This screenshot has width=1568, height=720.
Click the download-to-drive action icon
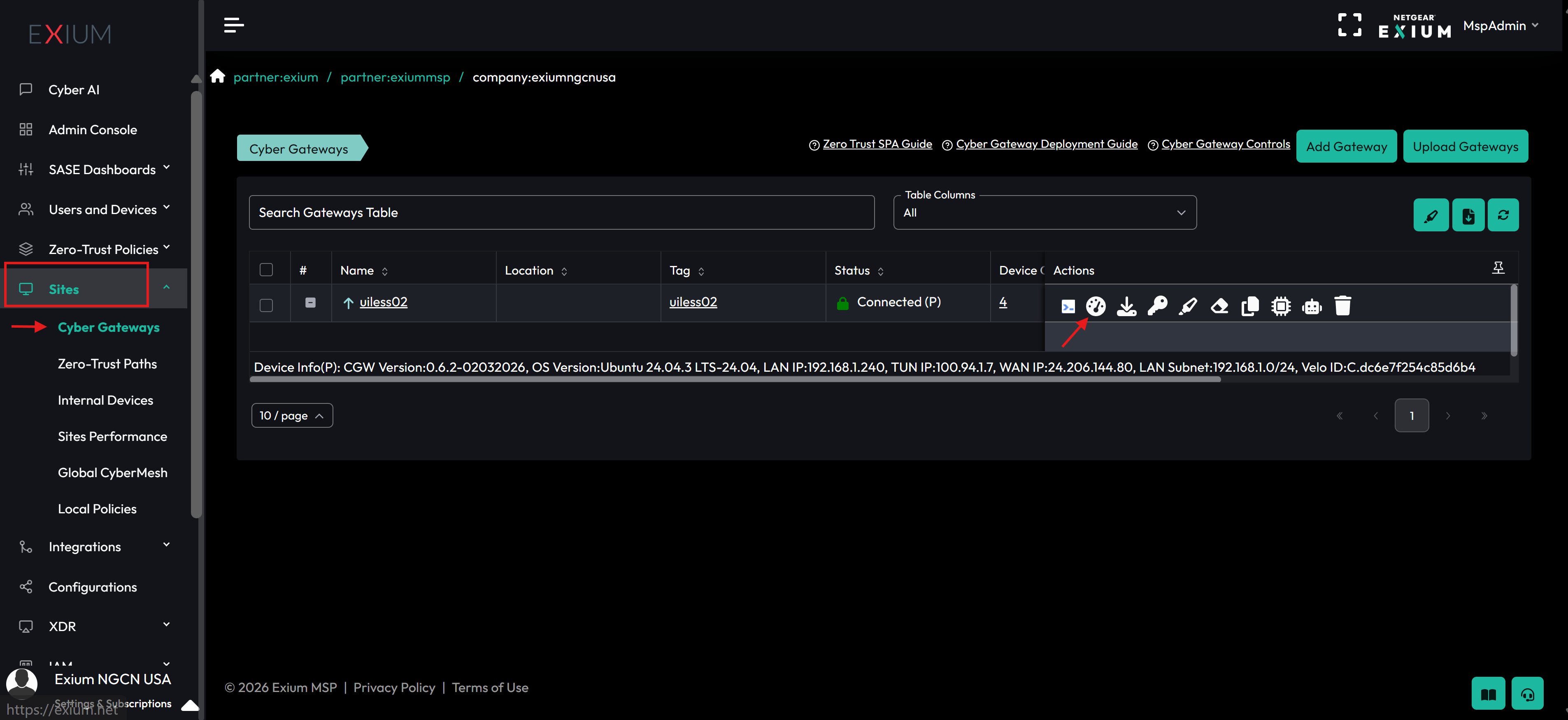[1127, 306]
